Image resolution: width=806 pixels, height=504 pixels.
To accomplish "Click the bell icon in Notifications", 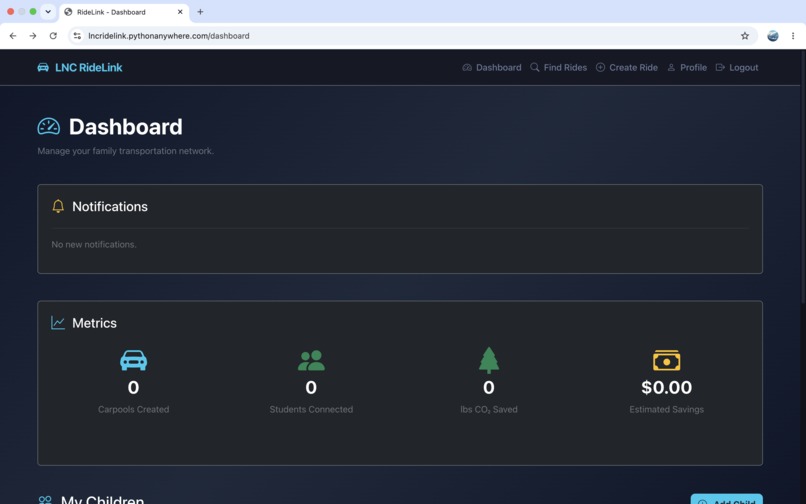I will pyautogui.click(x=58, y=206).
